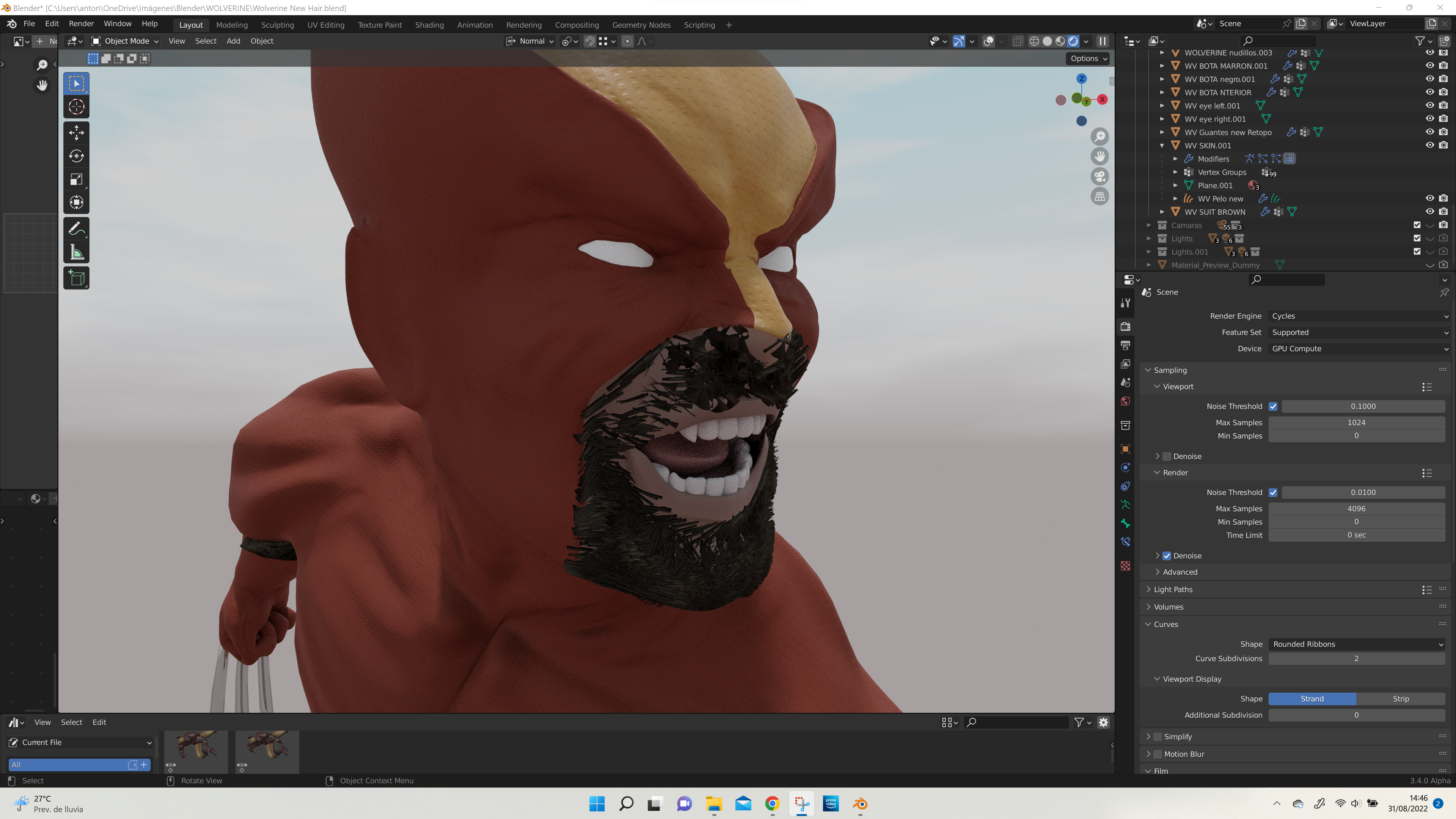
Task: Disable Render Denoise checkbox
Action: pyautogui.click(x=1167, y=556)
